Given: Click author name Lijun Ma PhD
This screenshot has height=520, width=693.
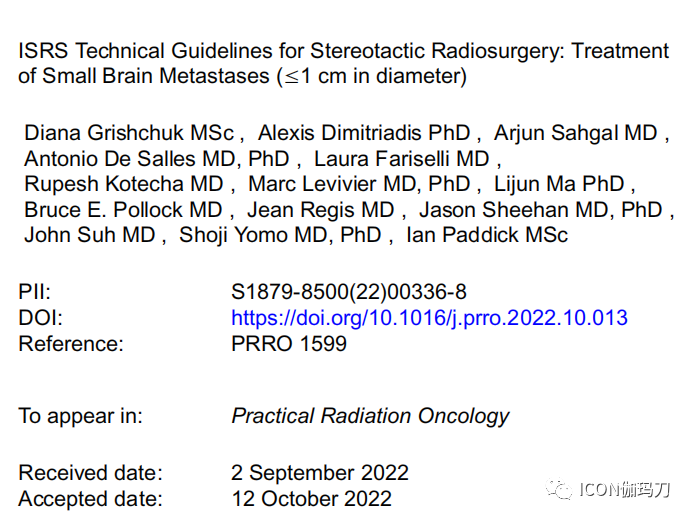Looking at the screenshot, I should [x=559, y=184].
